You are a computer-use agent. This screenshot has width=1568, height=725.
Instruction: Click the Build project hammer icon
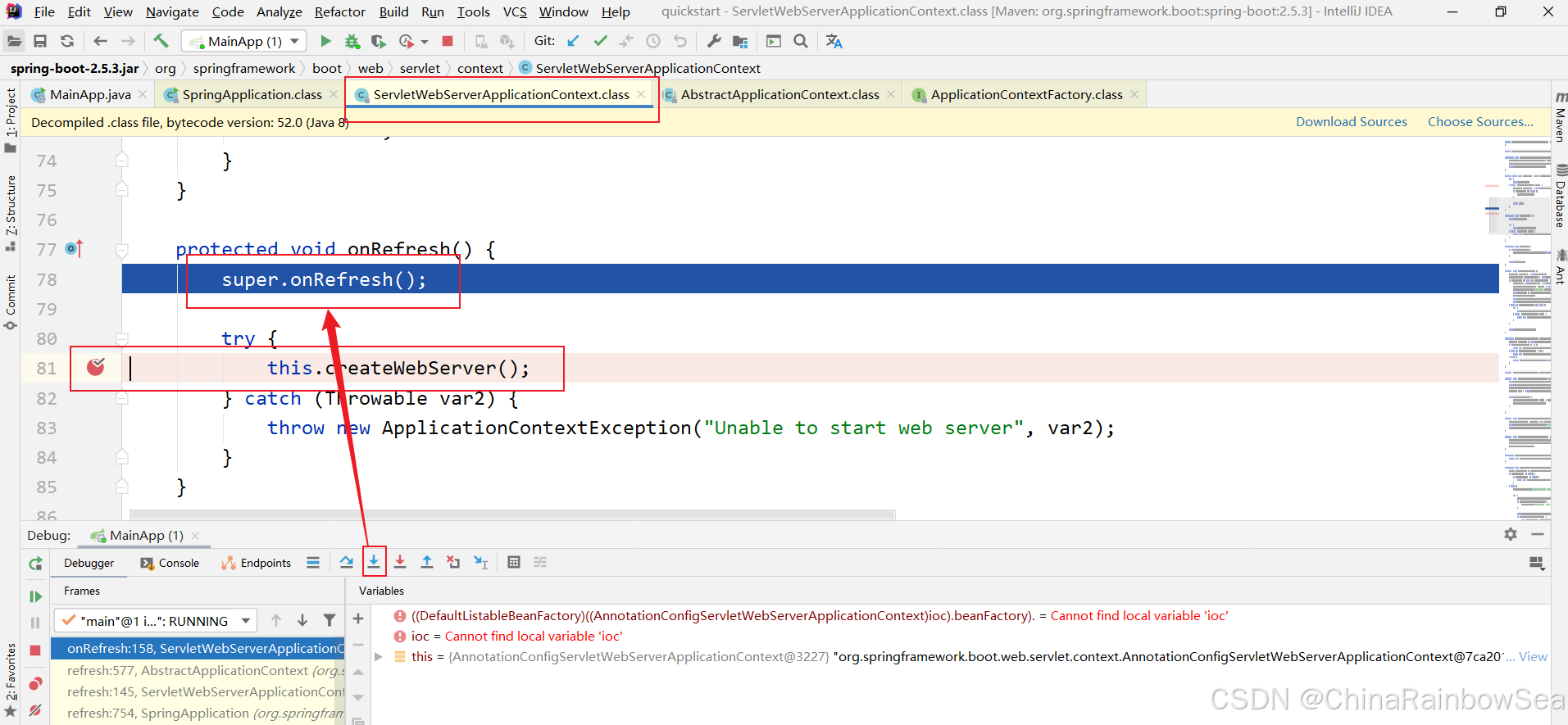pyautogui.click(x=161, y=41)
